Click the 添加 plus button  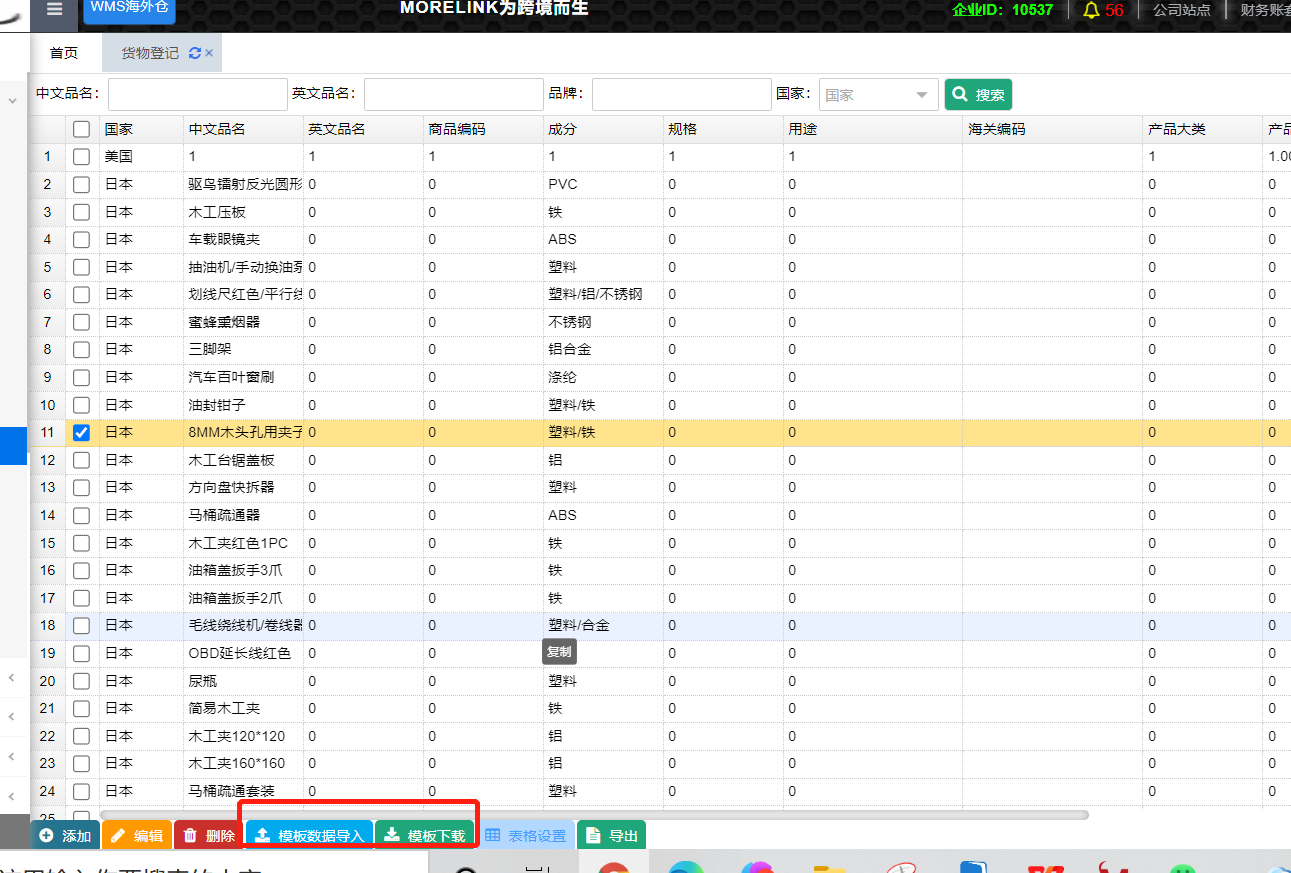[65, 835]
